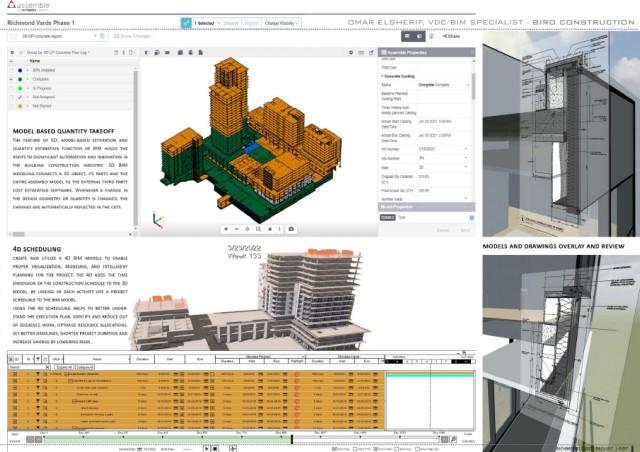The image size is (640, 452).
Task: Click the green In Progress color swatch
Action: (20, 88)
